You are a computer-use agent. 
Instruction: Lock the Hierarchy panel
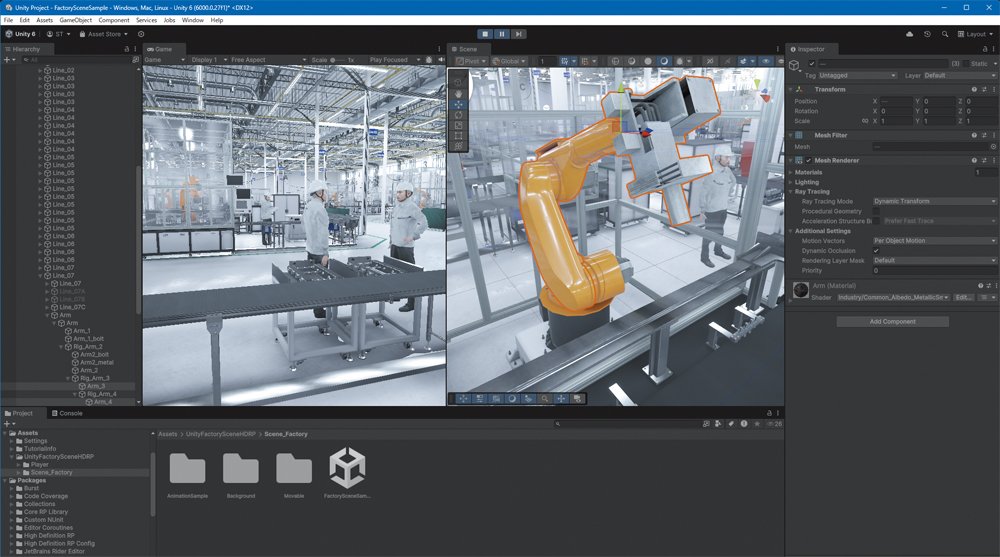126,49
